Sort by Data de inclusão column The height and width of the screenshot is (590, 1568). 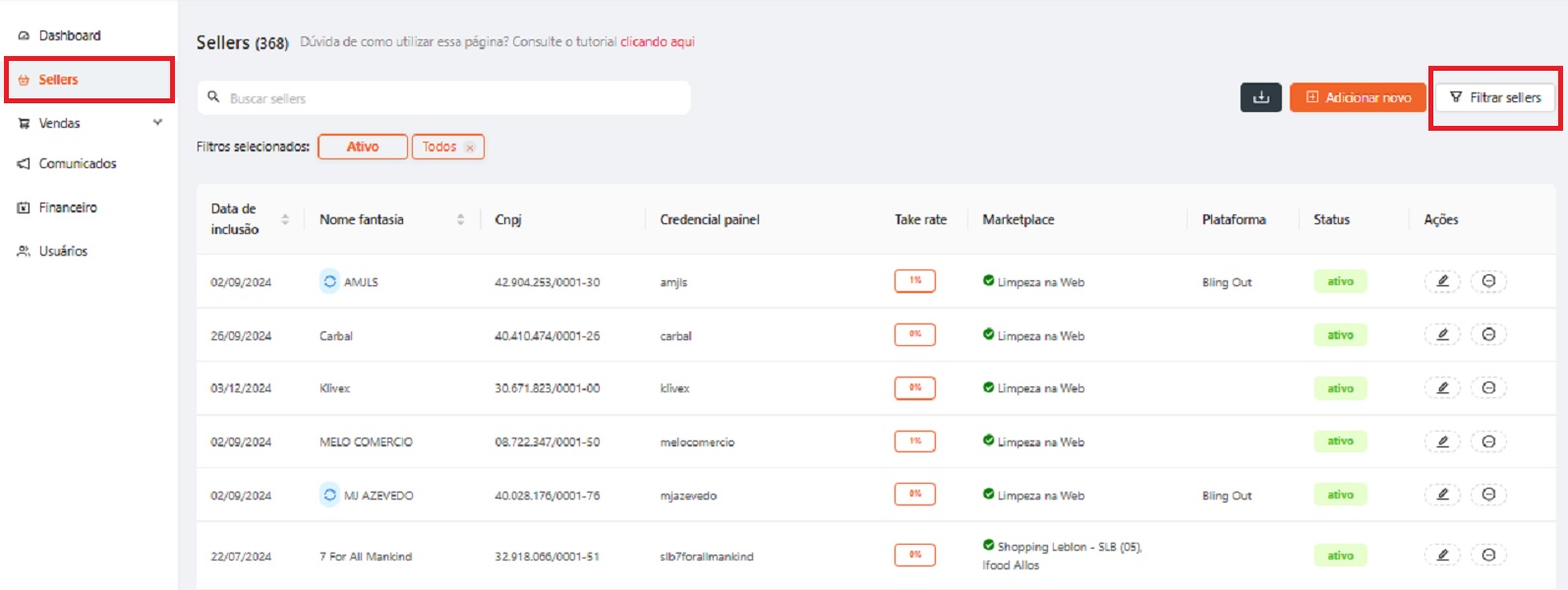285,219
